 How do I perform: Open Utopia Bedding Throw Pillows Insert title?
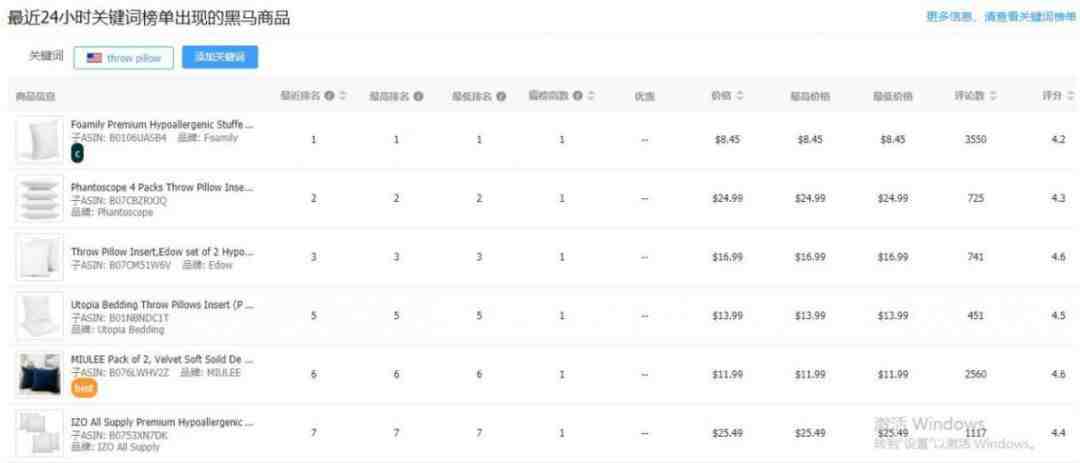[162, 304]
